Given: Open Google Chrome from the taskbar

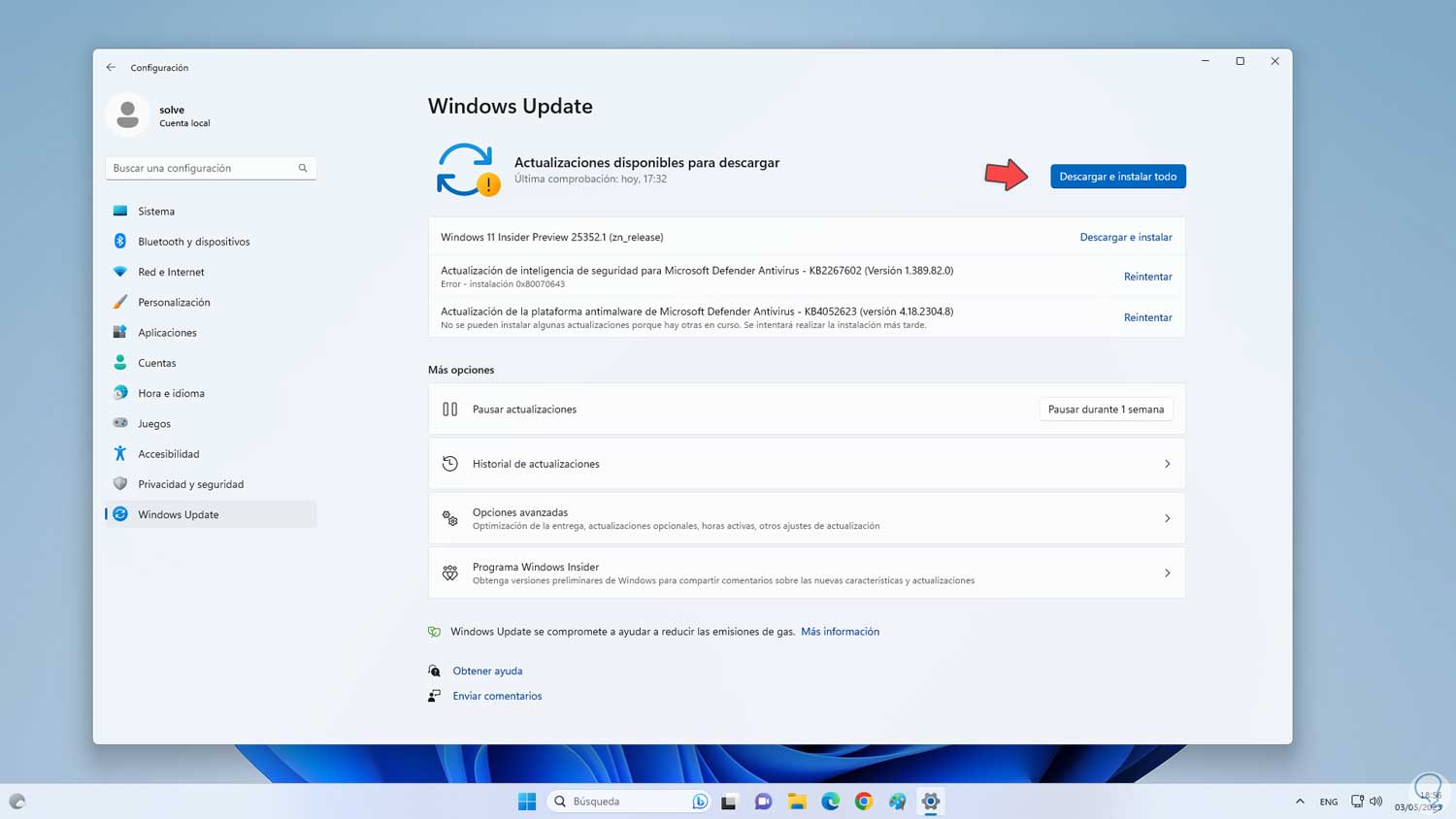Looking at the screenshot, I should (x=864, y=802).
